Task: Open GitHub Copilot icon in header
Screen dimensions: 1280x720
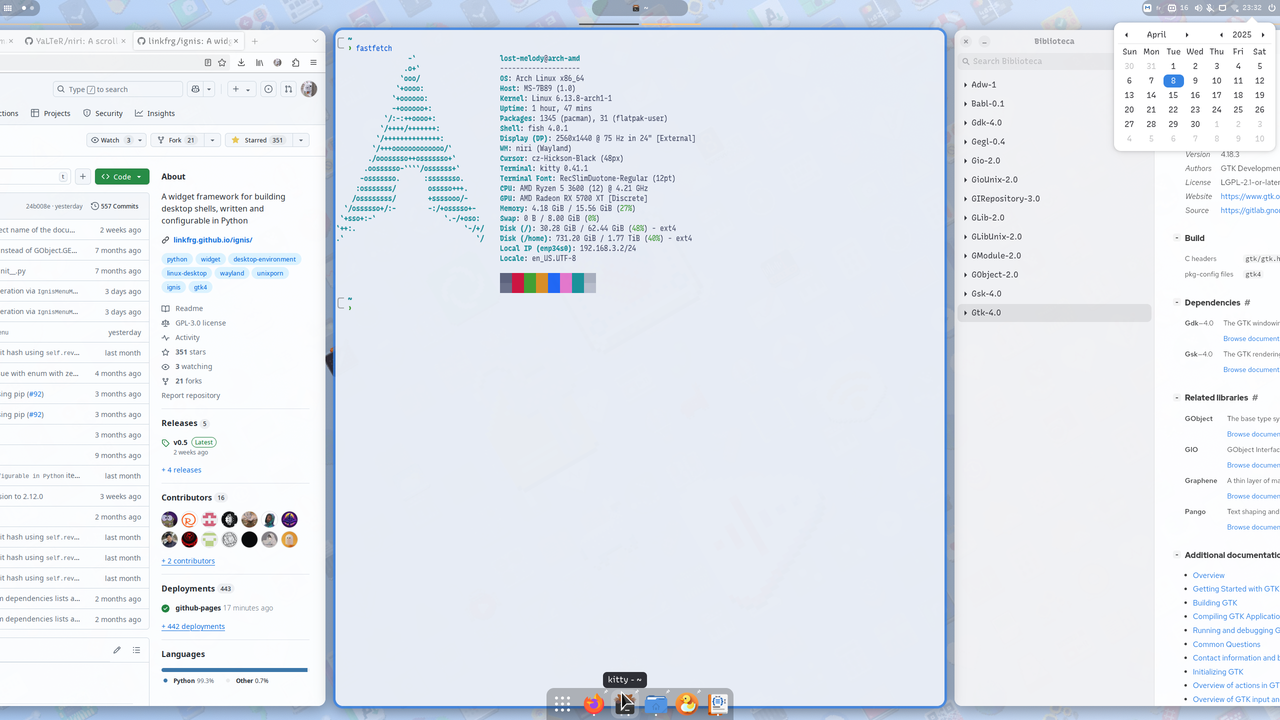Action: click(195, 89)
